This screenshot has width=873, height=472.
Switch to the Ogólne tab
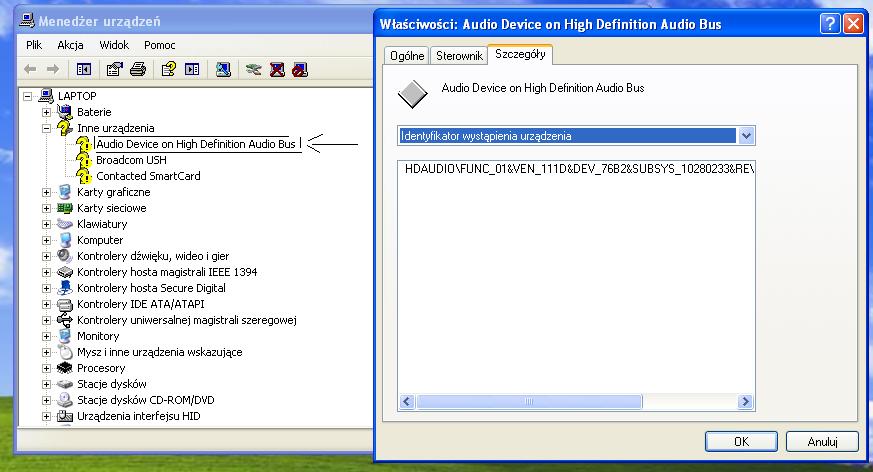(x=407, y=56)
